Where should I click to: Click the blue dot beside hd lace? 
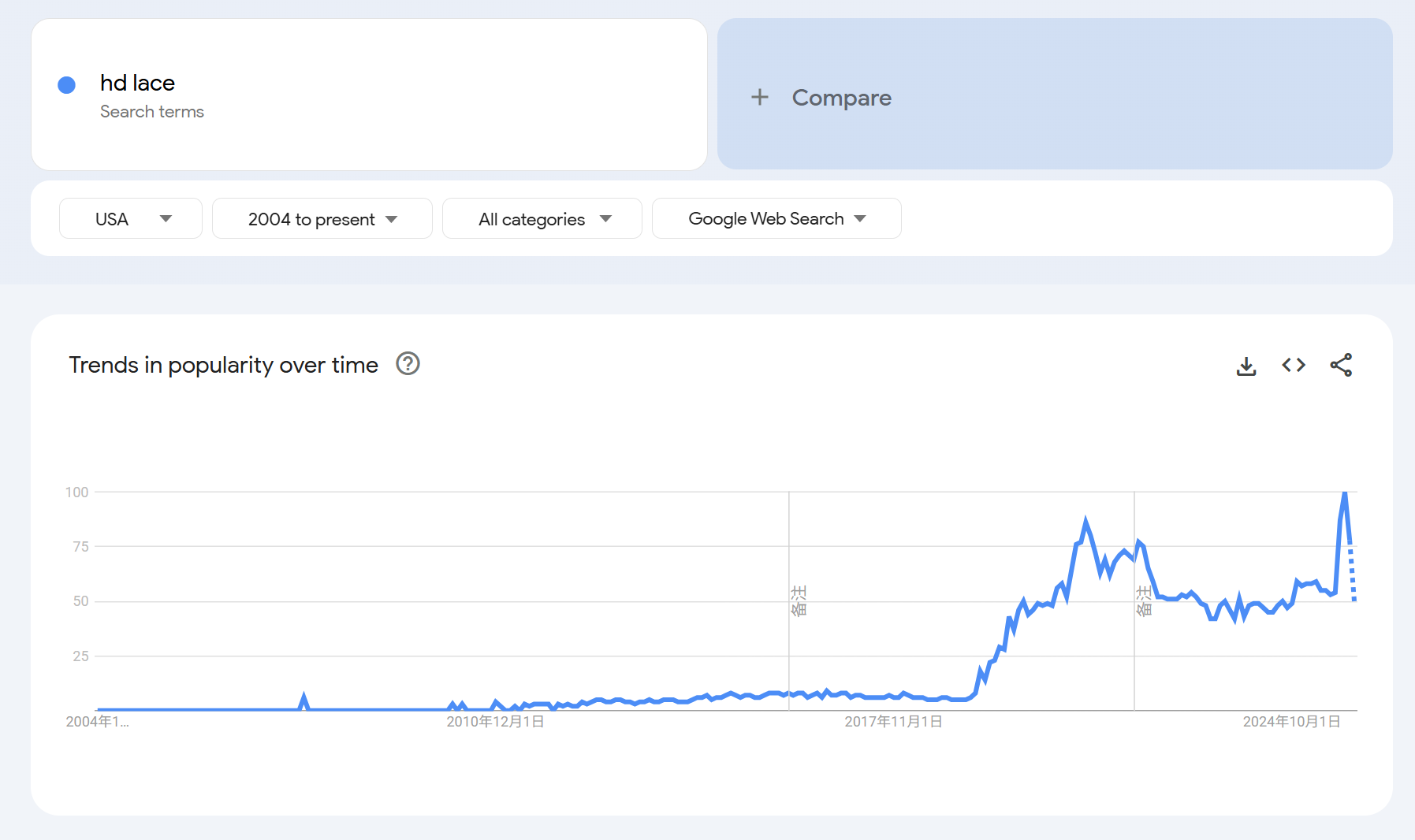coord(67,85)
